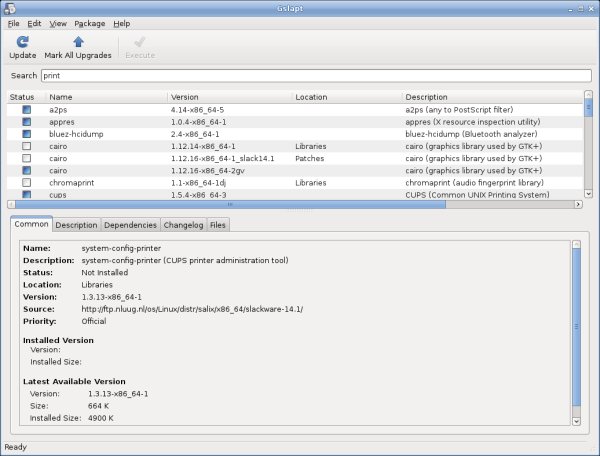This screenshot has width=600, height=456.
Task: Click the Mark All Upgrades arrow icon
Action: 78,42
